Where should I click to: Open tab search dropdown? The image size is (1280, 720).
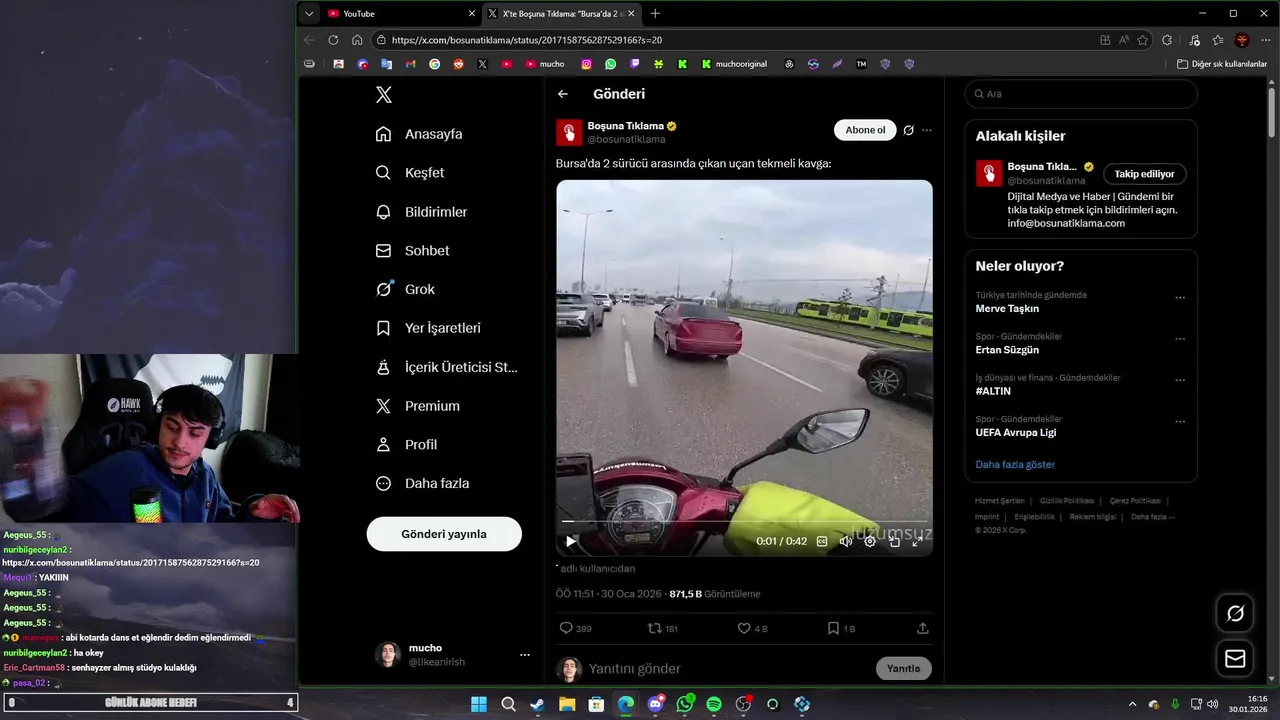tap(309, 14)
